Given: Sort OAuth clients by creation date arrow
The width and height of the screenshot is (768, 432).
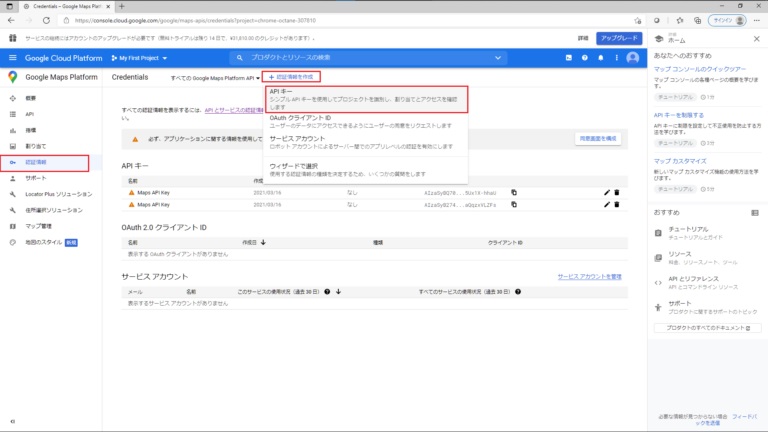Looking at the screenshot, I should coord(263,242).
